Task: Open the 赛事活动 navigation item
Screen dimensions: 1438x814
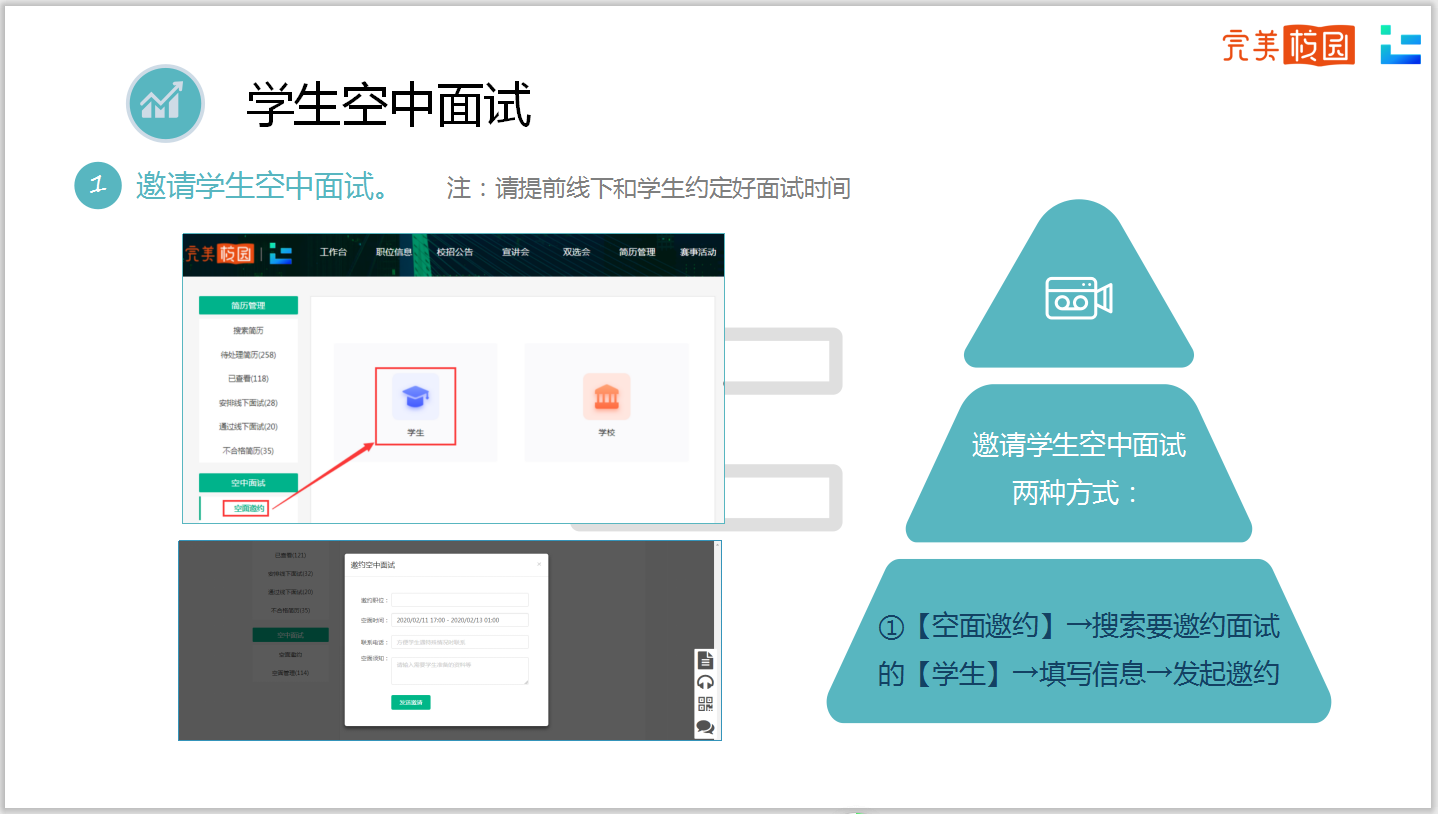Action: pyautogui.click(x=698, y=253)
